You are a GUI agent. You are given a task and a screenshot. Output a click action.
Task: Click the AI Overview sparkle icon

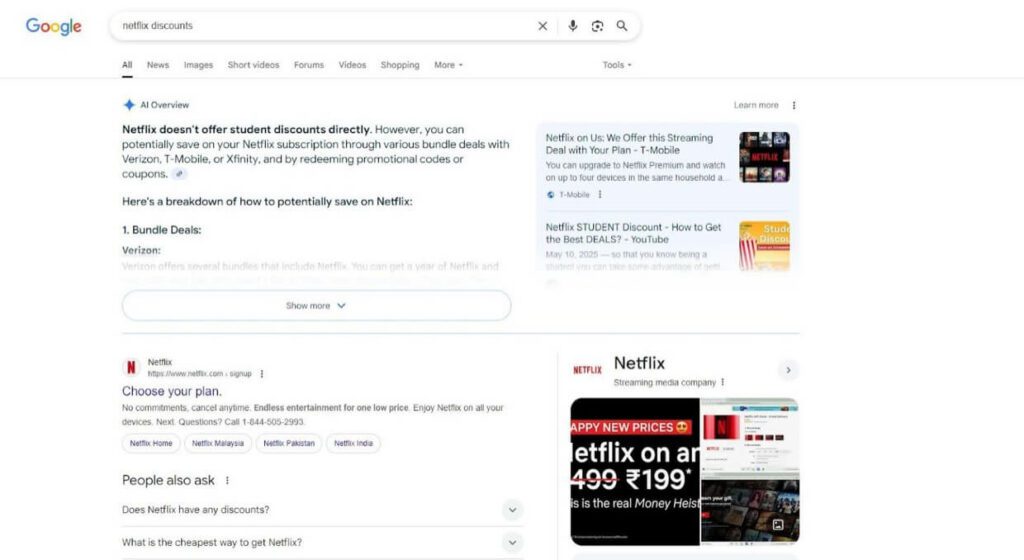tap(129, 104)
